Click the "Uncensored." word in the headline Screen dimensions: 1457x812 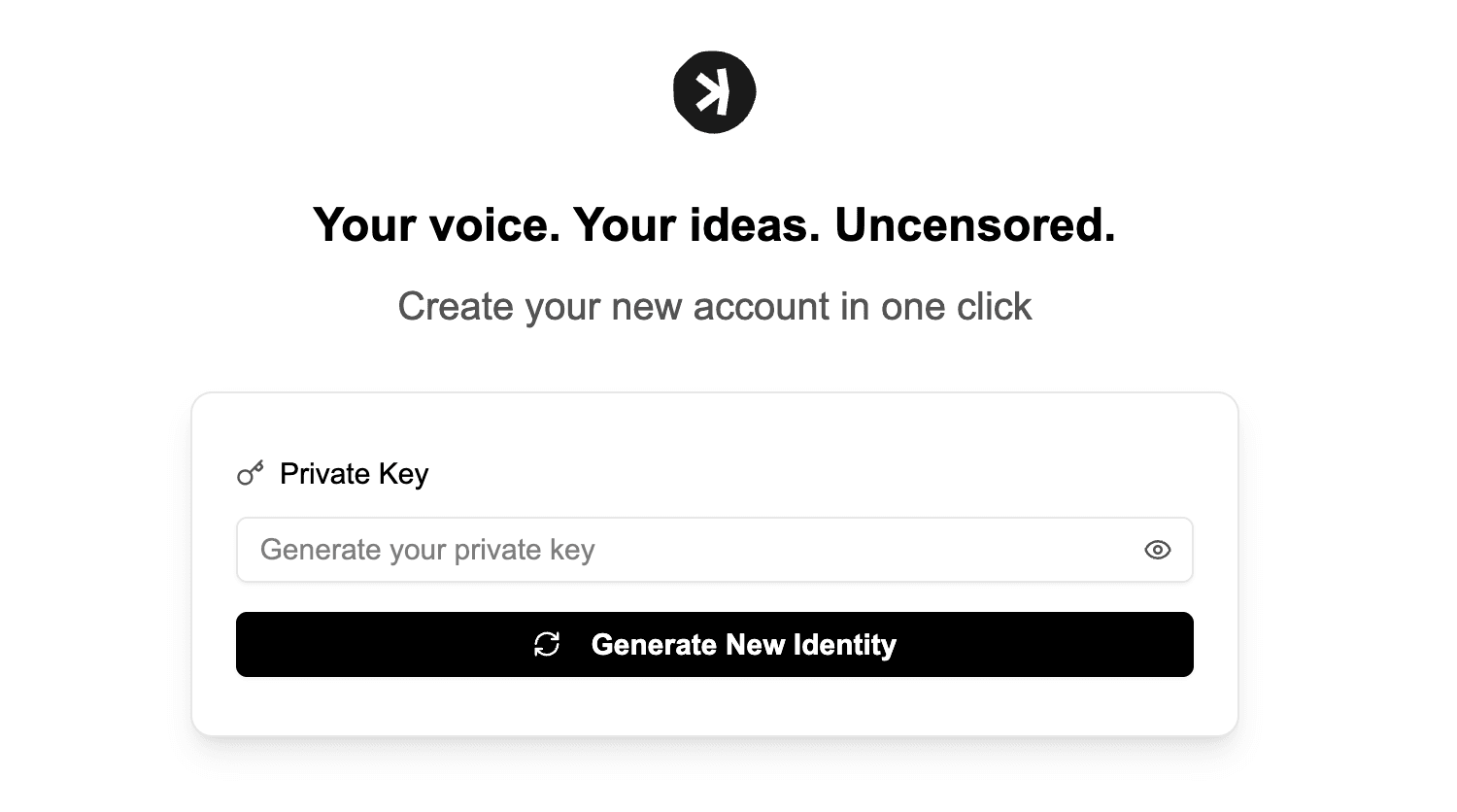click(x=974, y=225)
